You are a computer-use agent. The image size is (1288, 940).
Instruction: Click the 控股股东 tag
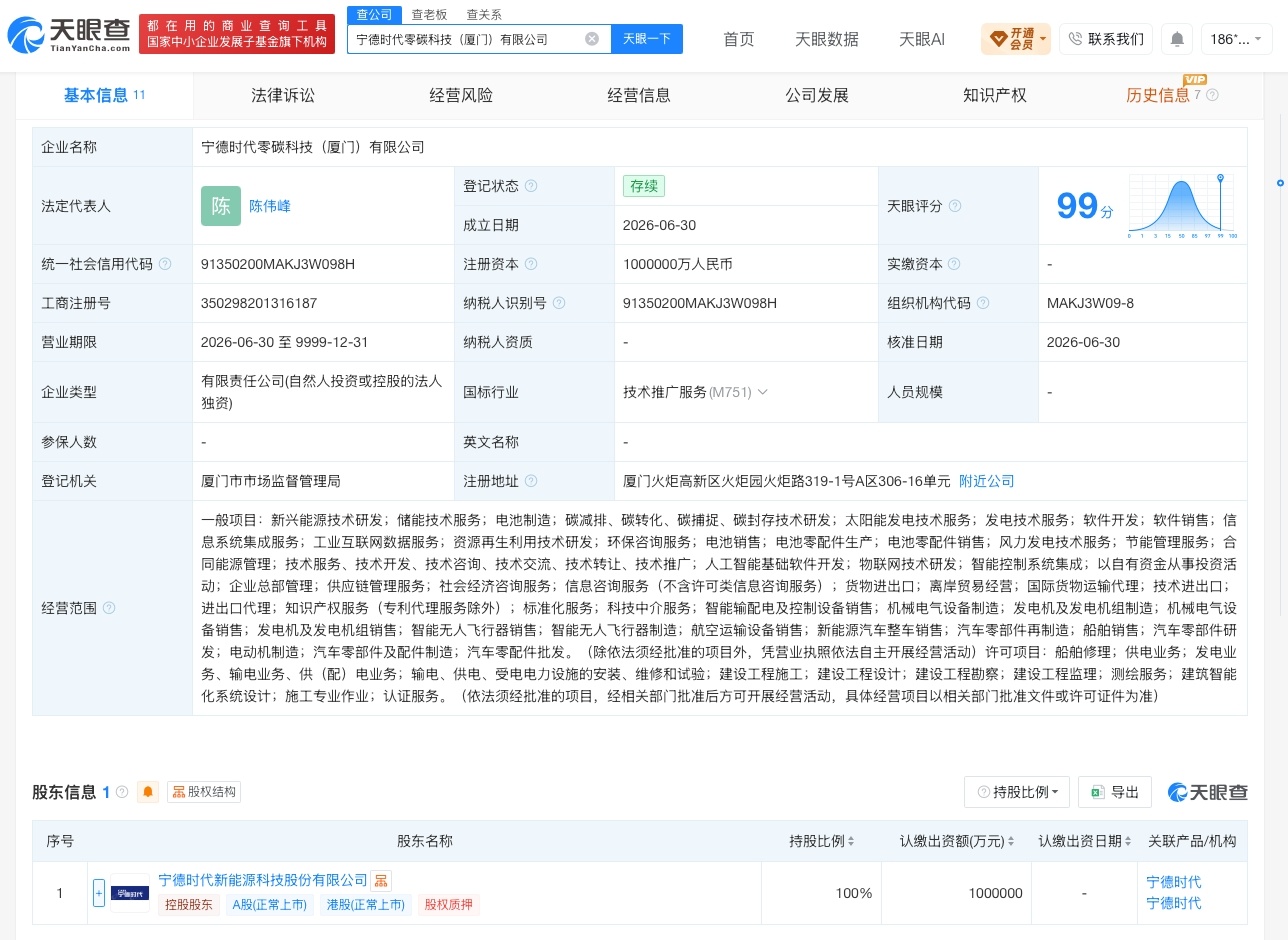coord(189,905)
